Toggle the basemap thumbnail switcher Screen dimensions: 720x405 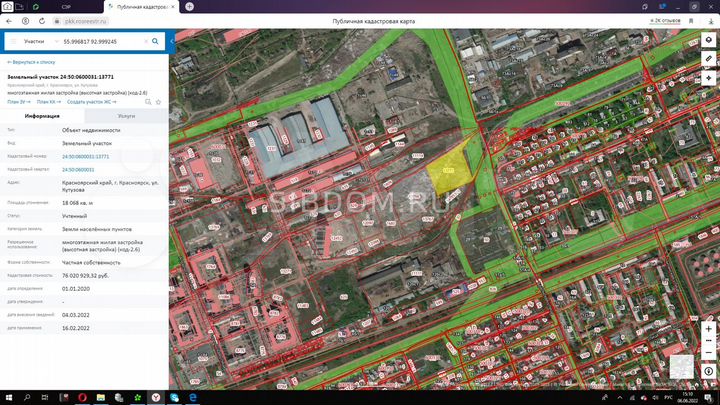[x=681, y=366]
